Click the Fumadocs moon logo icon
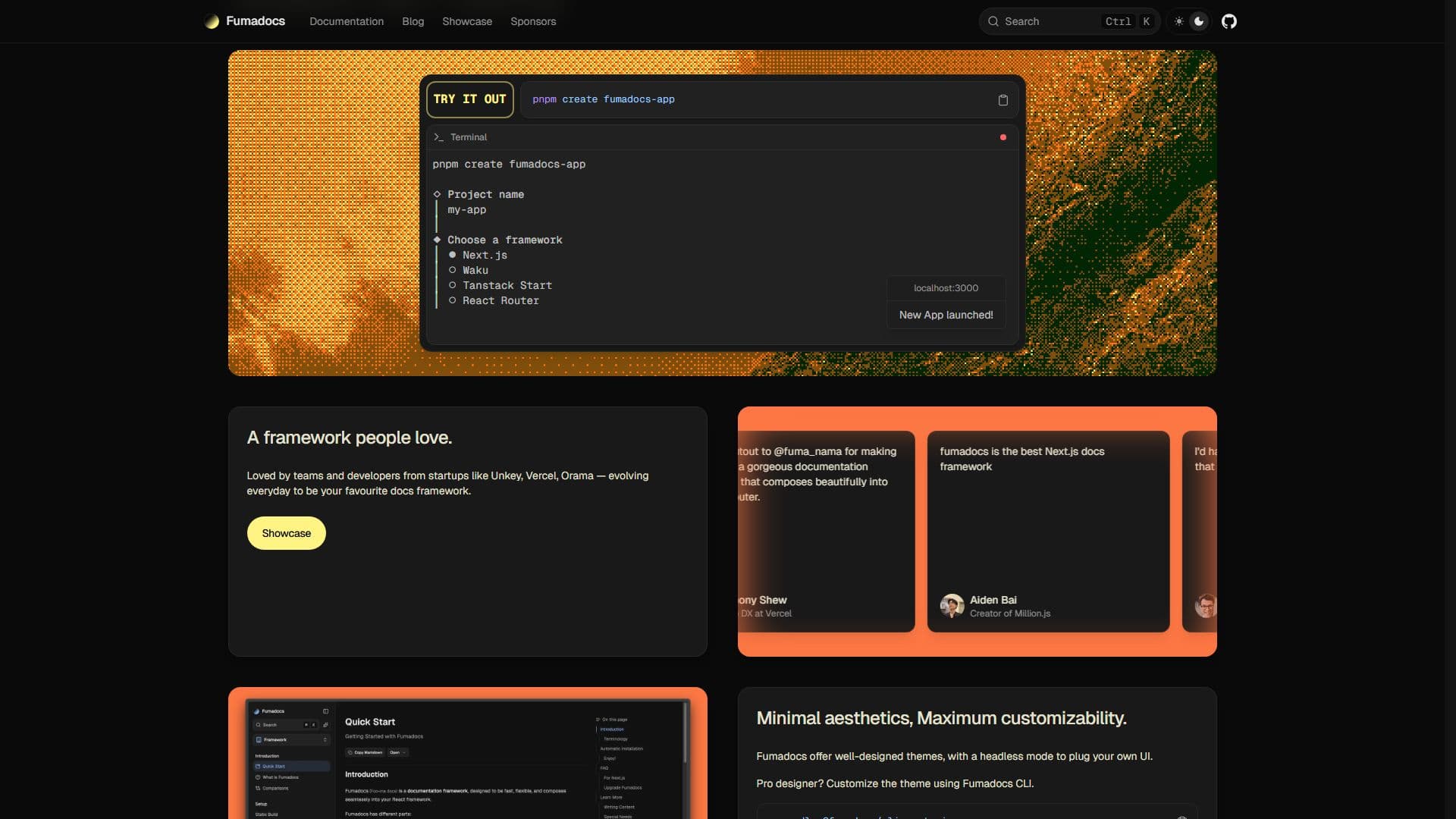The width and height of the screenshot is (1456, 819). point(212,21)
